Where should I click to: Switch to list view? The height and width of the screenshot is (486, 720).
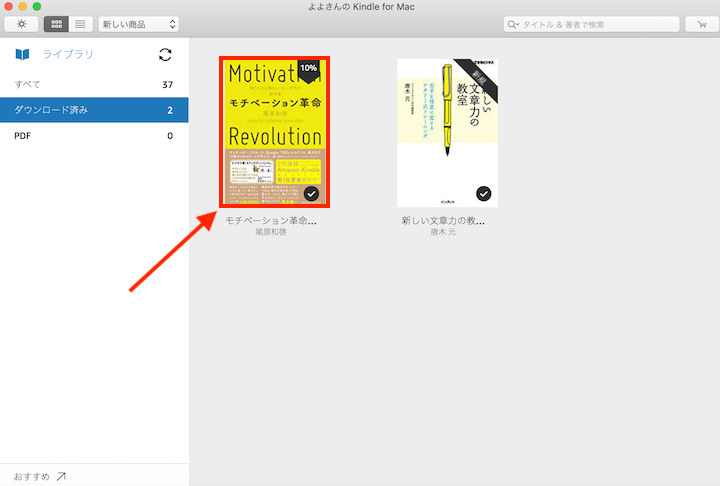80,24
